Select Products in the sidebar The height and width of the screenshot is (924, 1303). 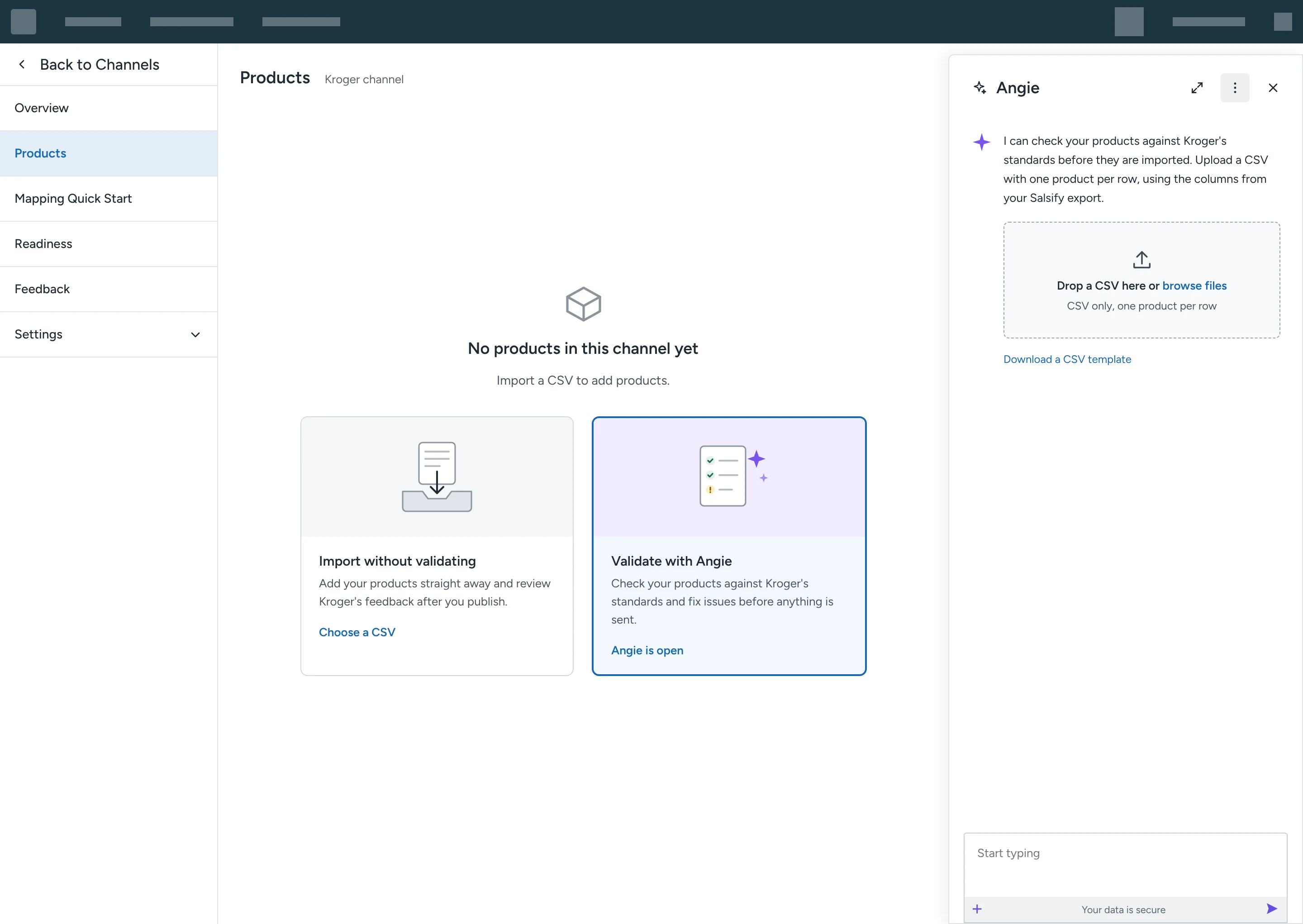tap(109, 153)
